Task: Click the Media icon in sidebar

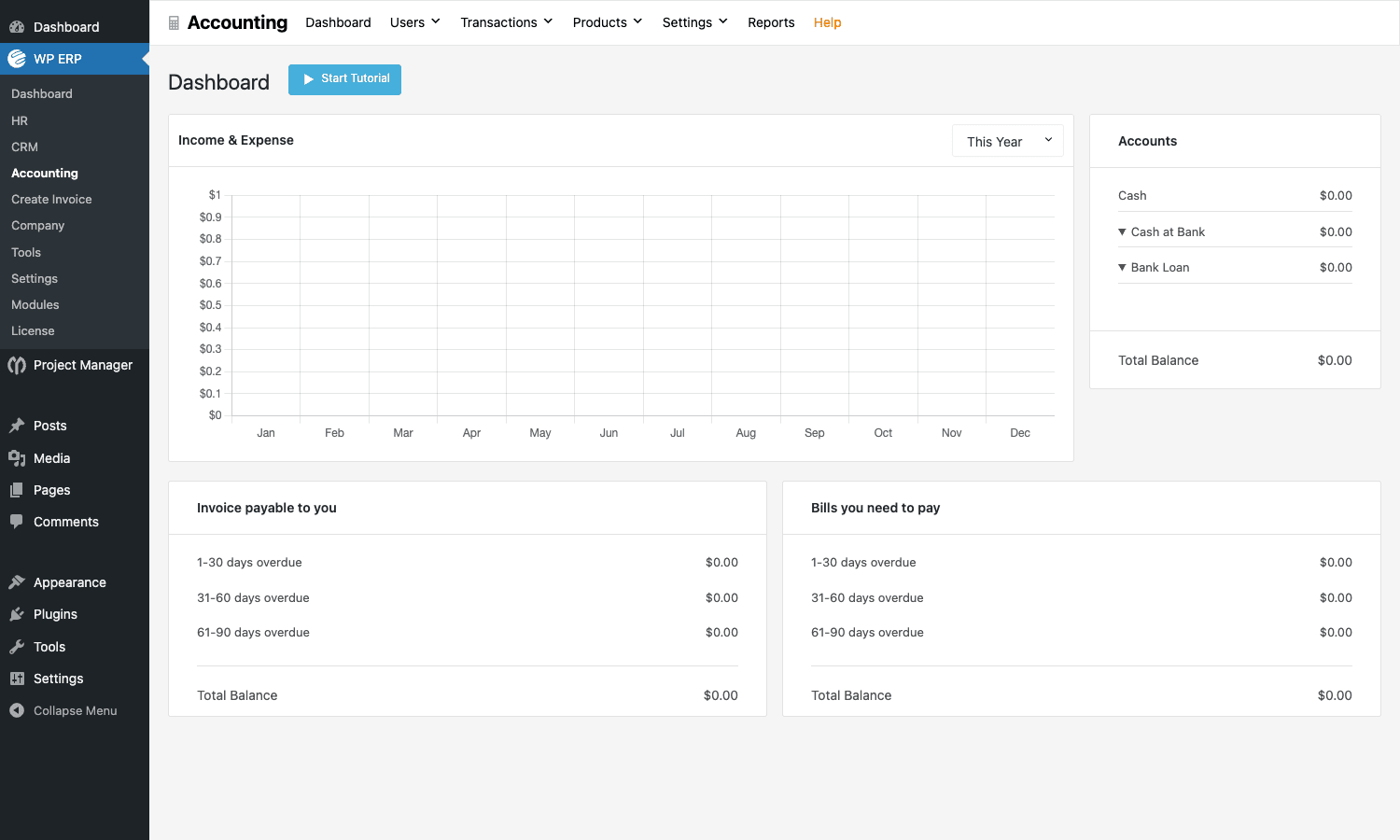Action: [x=17, y=458]
